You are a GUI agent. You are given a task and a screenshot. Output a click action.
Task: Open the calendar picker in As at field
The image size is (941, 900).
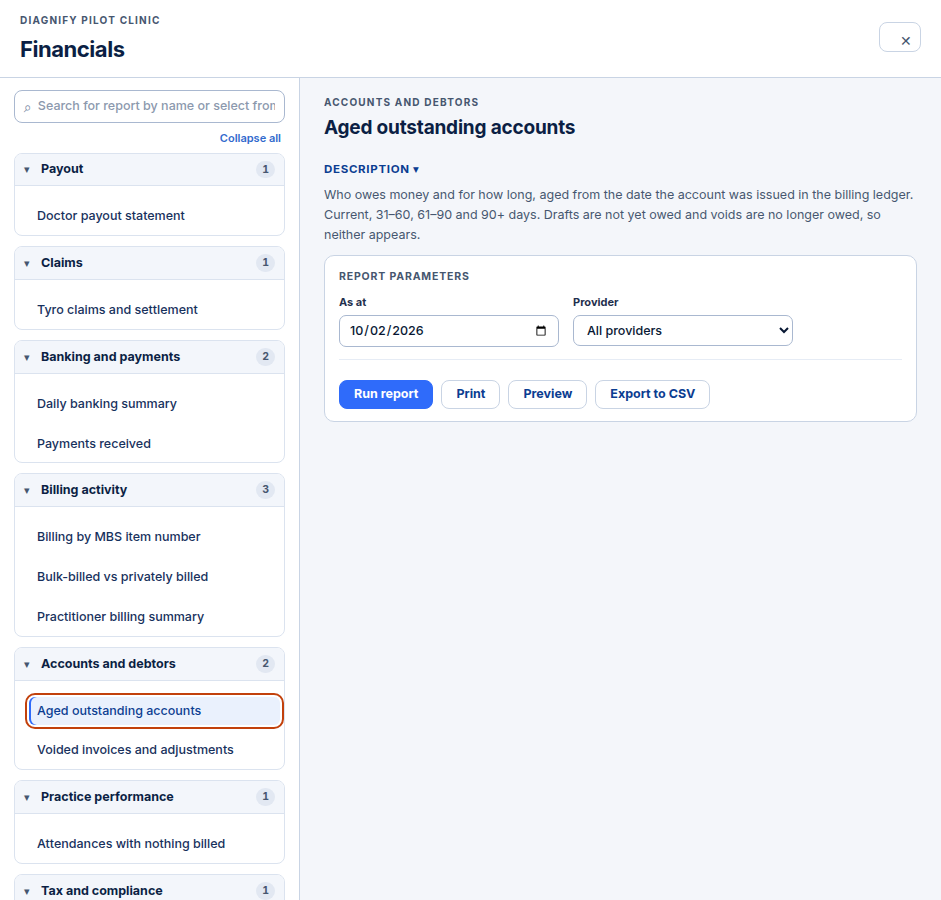[541, 331]
